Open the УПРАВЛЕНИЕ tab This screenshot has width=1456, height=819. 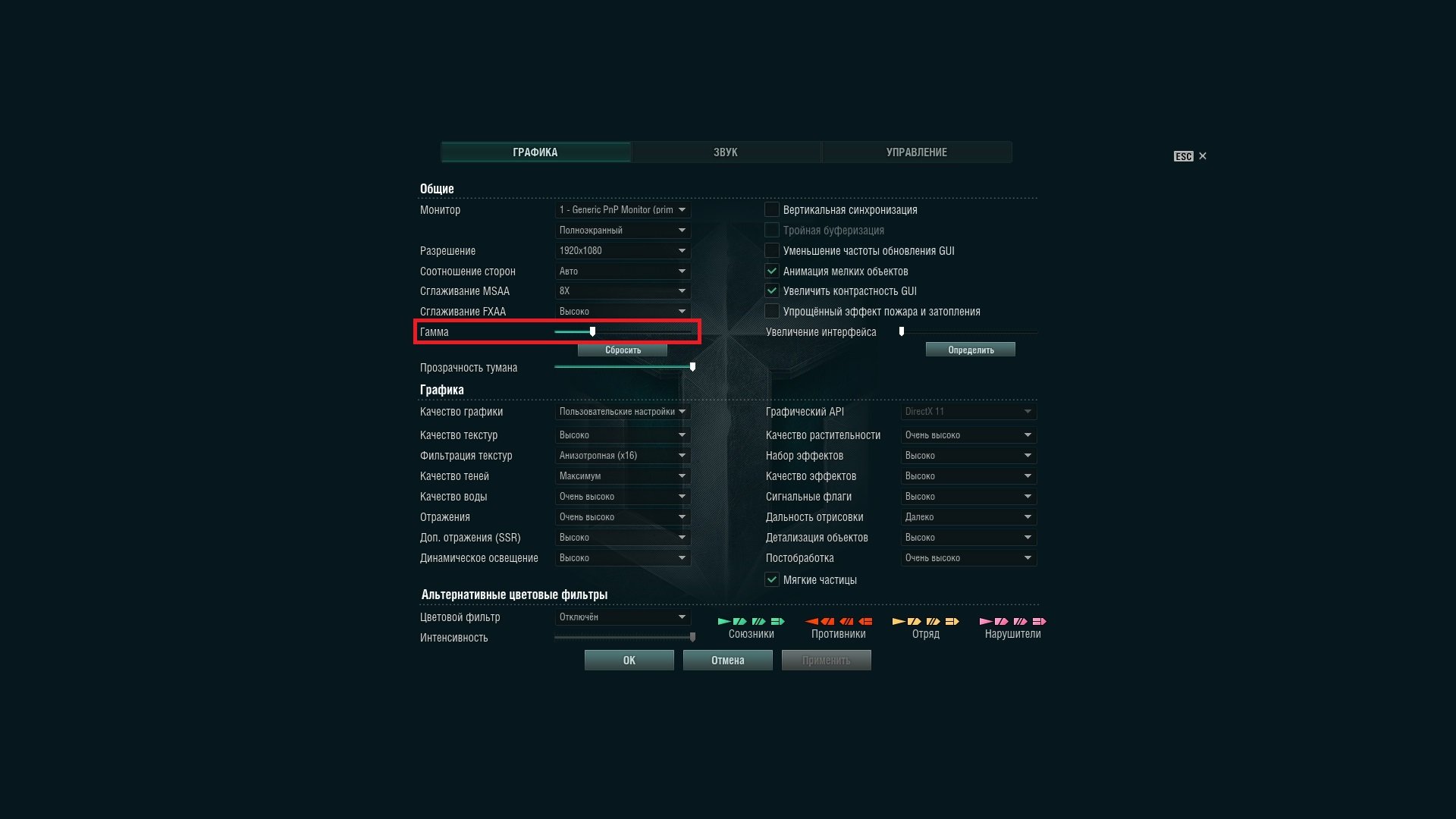[916, 152]
